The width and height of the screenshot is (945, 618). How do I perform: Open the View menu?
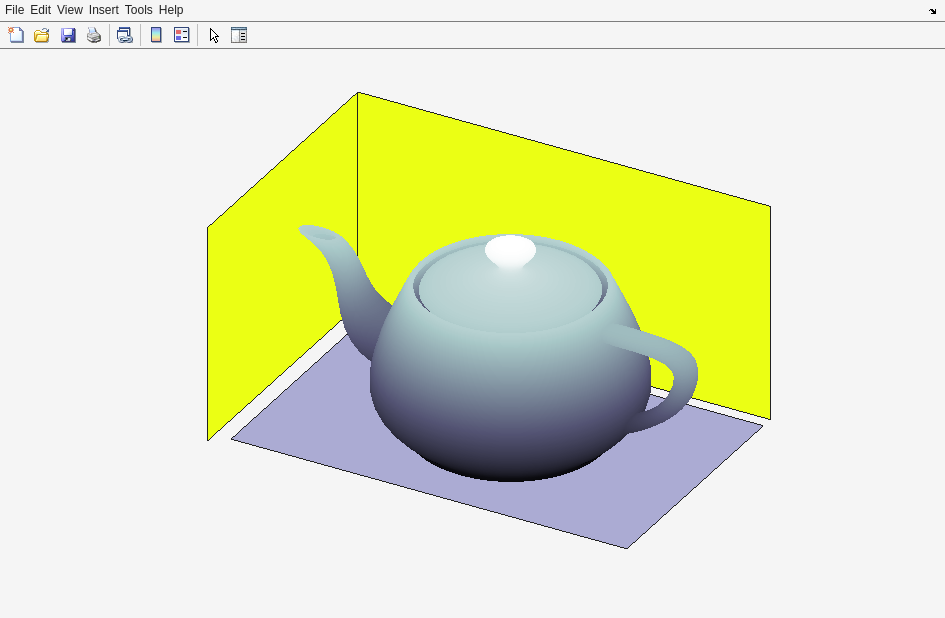coord(70,10)
